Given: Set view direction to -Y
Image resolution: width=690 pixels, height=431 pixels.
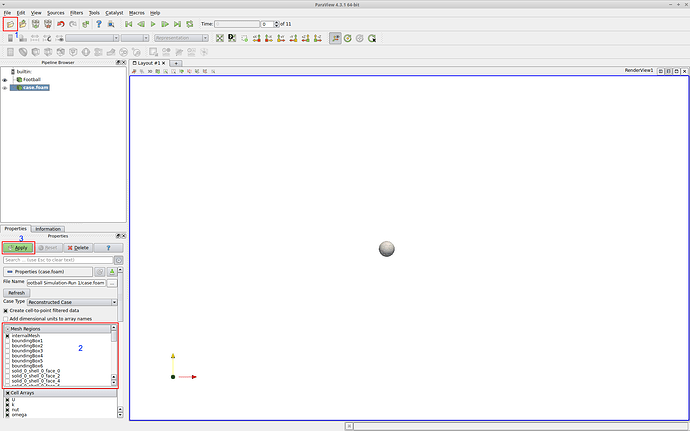Looking at the screenshot, I should tap(294, 38).
